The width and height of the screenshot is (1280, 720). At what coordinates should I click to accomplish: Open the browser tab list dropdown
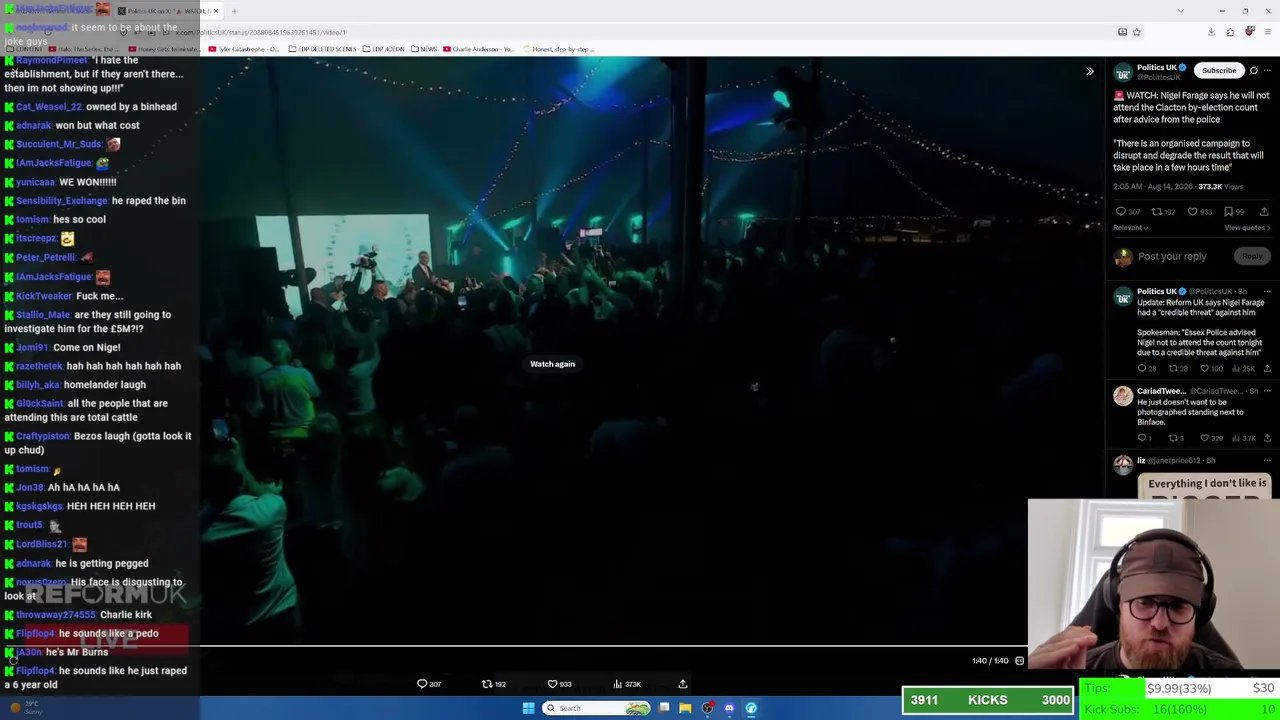(1181, 11)
